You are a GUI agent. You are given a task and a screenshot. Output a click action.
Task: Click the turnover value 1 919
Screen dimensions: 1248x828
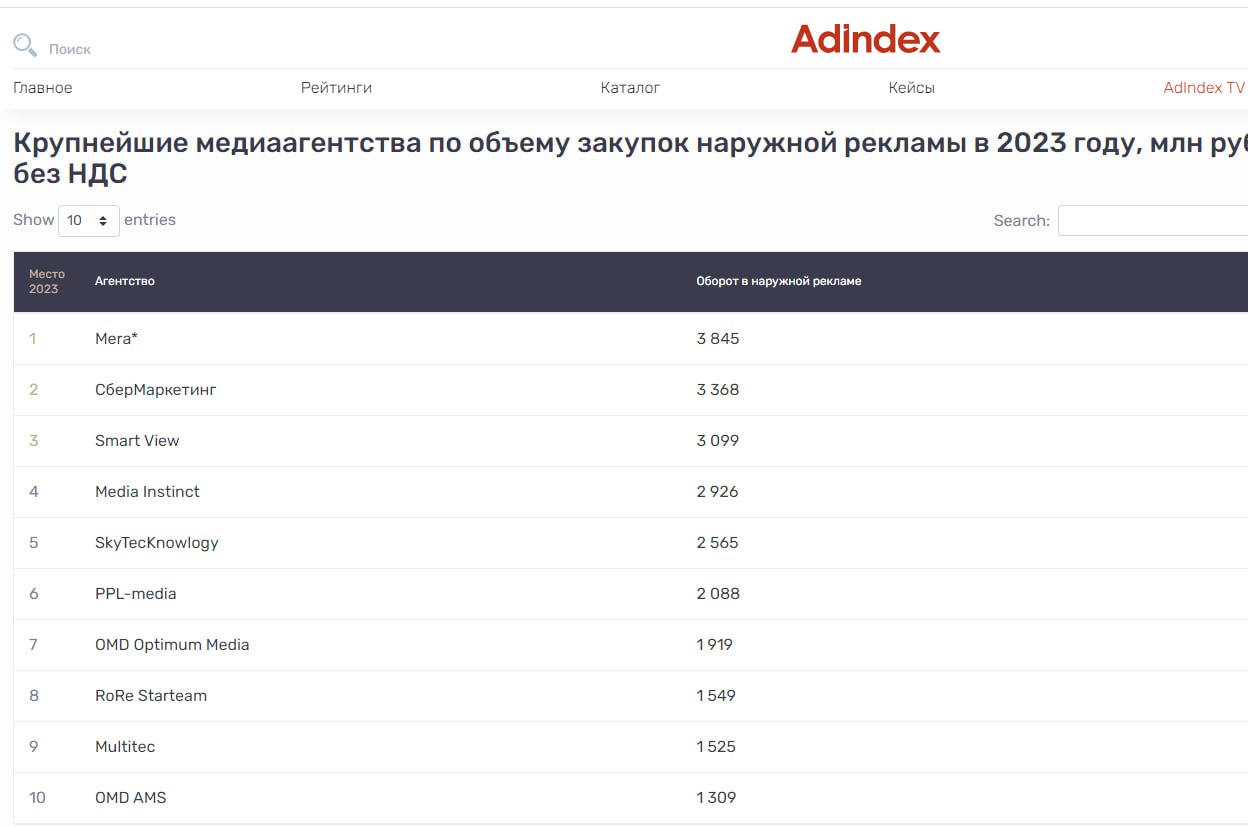[715, 645]
